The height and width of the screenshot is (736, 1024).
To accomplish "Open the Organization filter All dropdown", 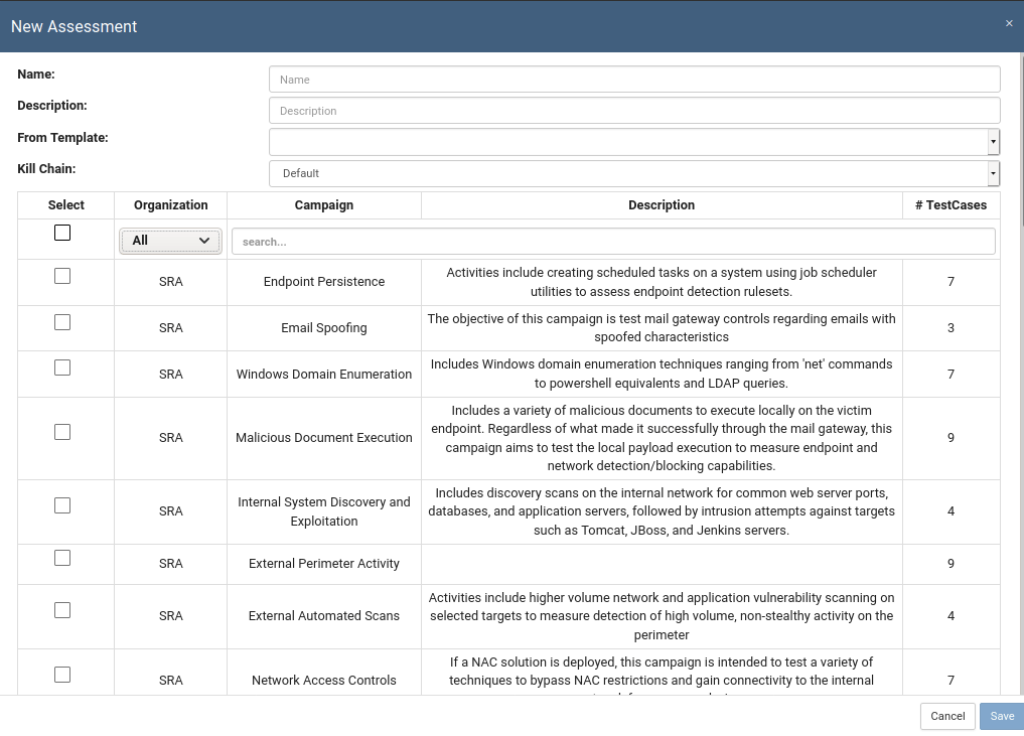I will (x=170, y=241).
